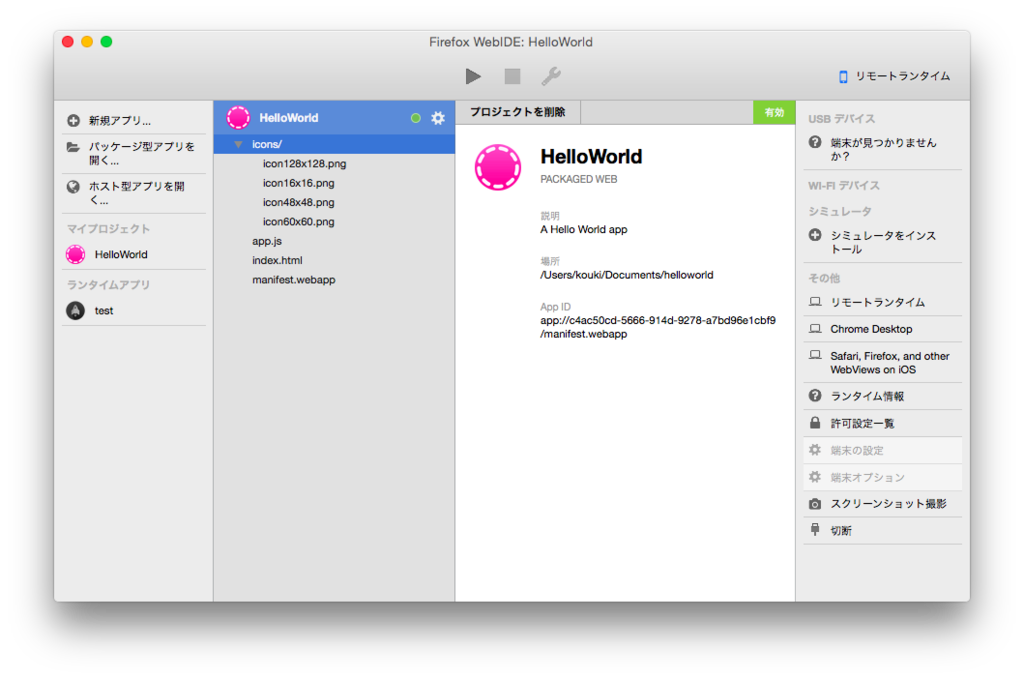This screenshot has width=1024, height=679.
Task: Choose シミュレータをインストール
Action: click(883, 242)
